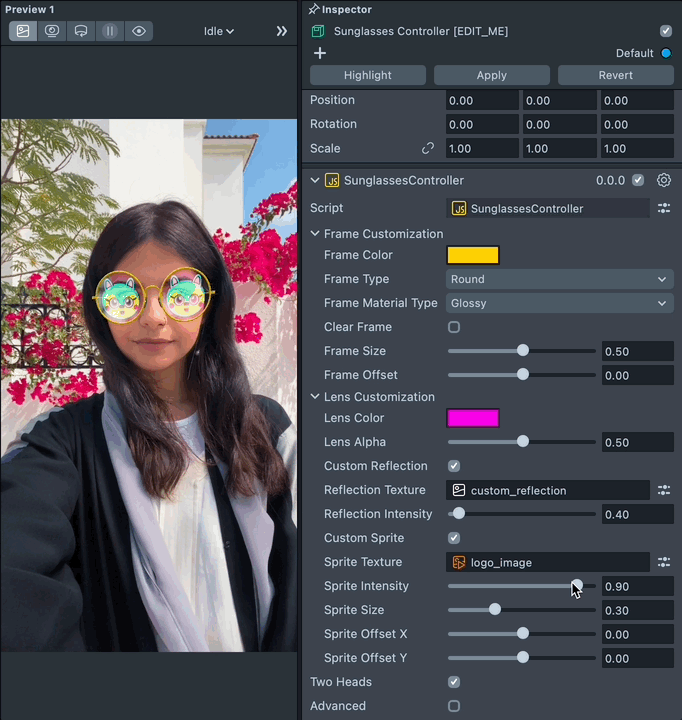682x720 pixels.
Task: Click the plus icon to add component
Action: point(320,53)
